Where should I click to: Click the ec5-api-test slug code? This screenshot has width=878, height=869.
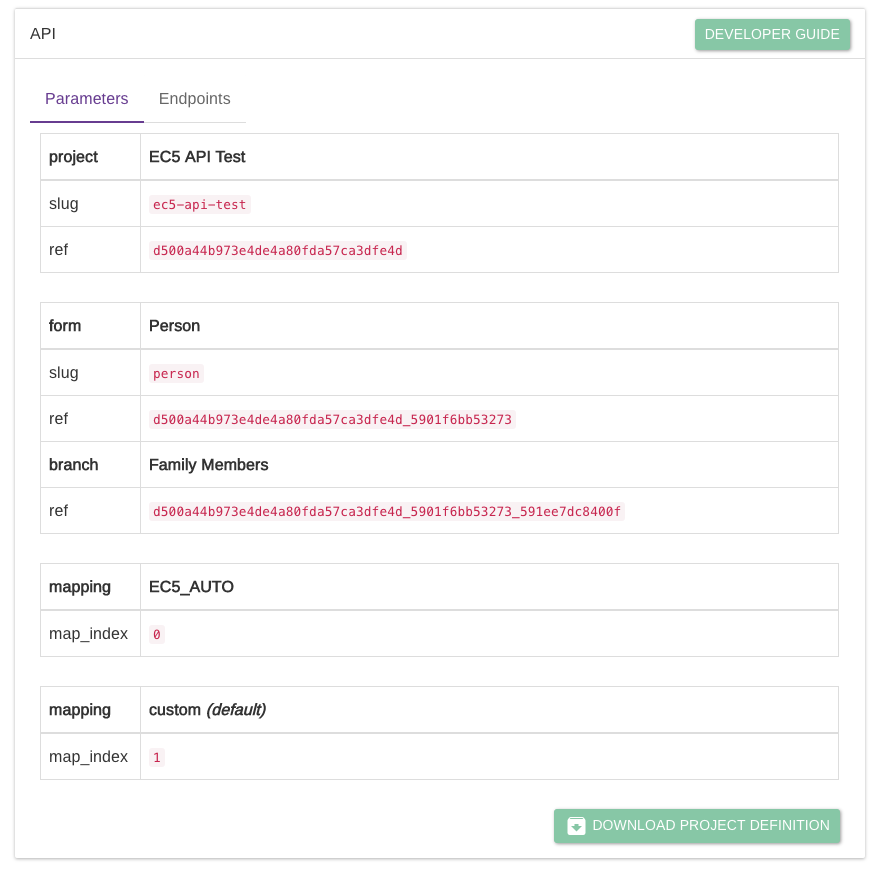[x=199, y=205]
